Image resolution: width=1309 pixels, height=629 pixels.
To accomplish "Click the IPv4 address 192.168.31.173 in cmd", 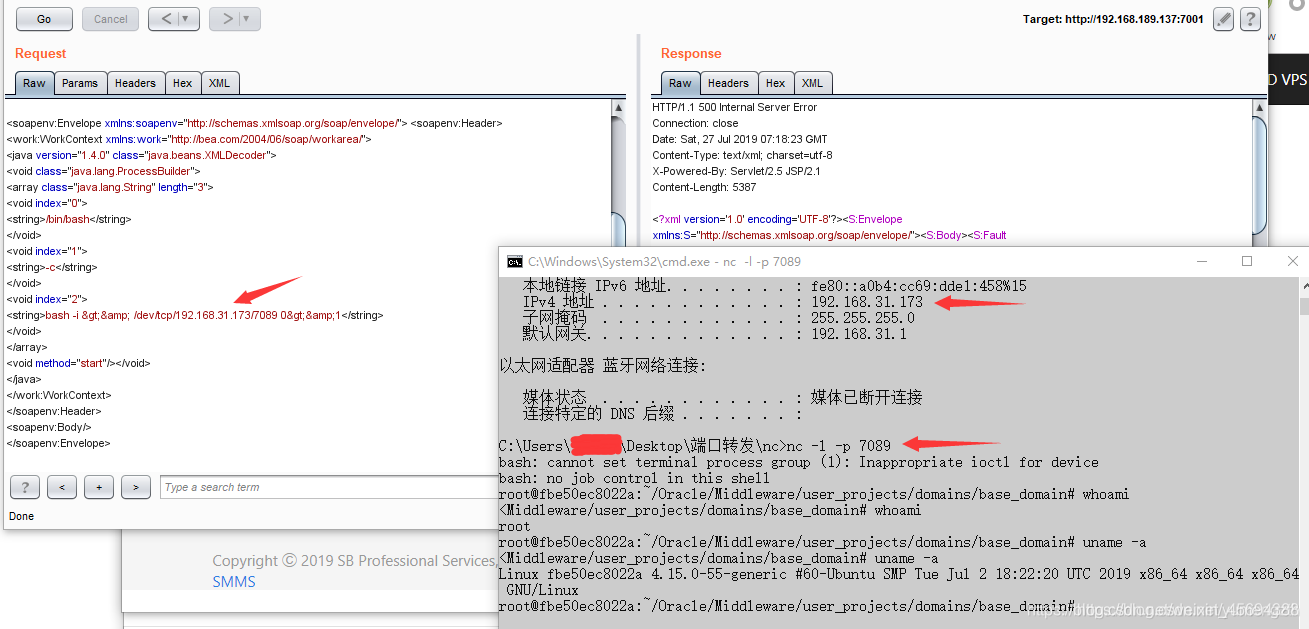I will pyautogui.click(x=866, y=301).
